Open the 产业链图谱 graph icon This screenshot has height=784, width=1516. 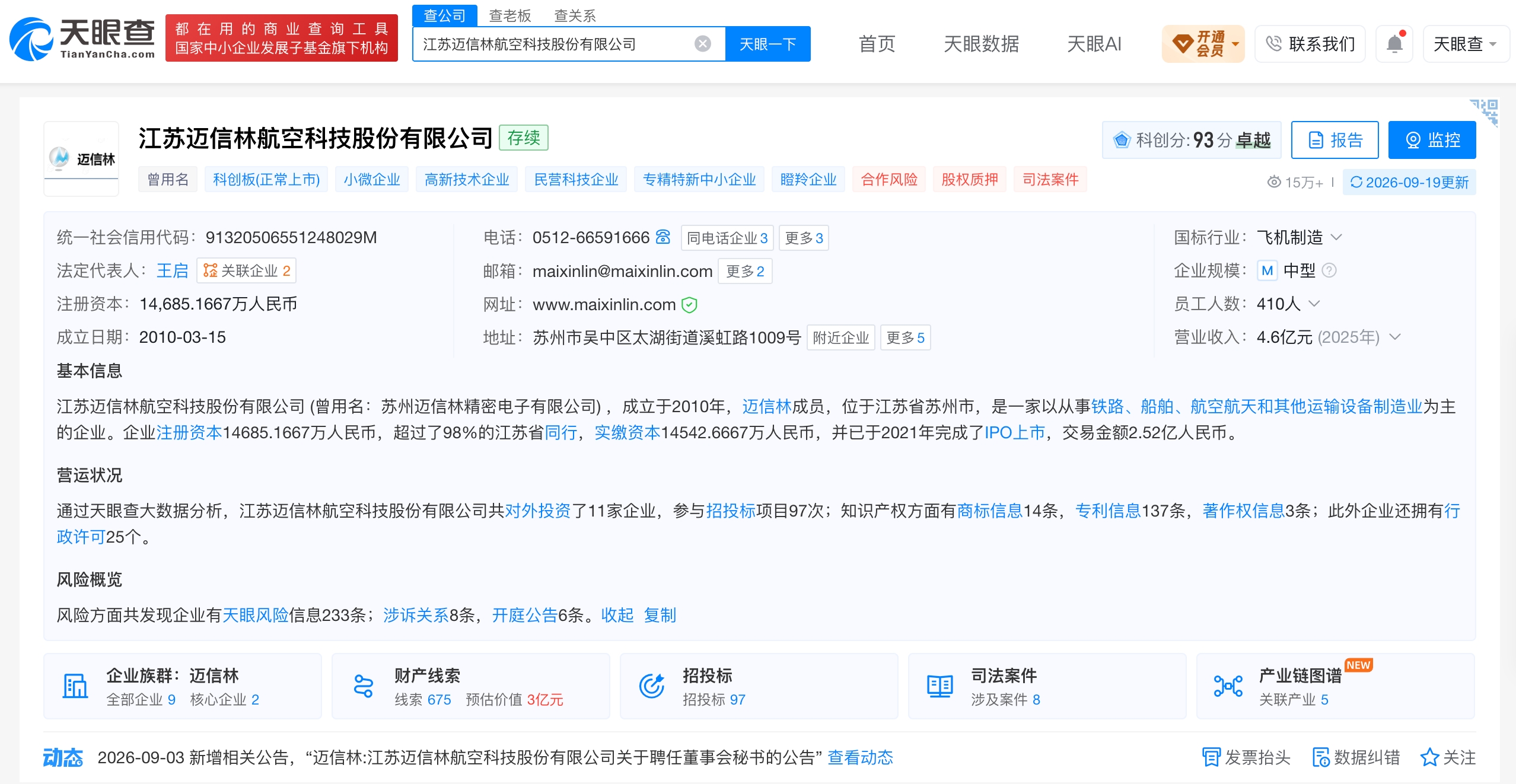click(1228, 686)
